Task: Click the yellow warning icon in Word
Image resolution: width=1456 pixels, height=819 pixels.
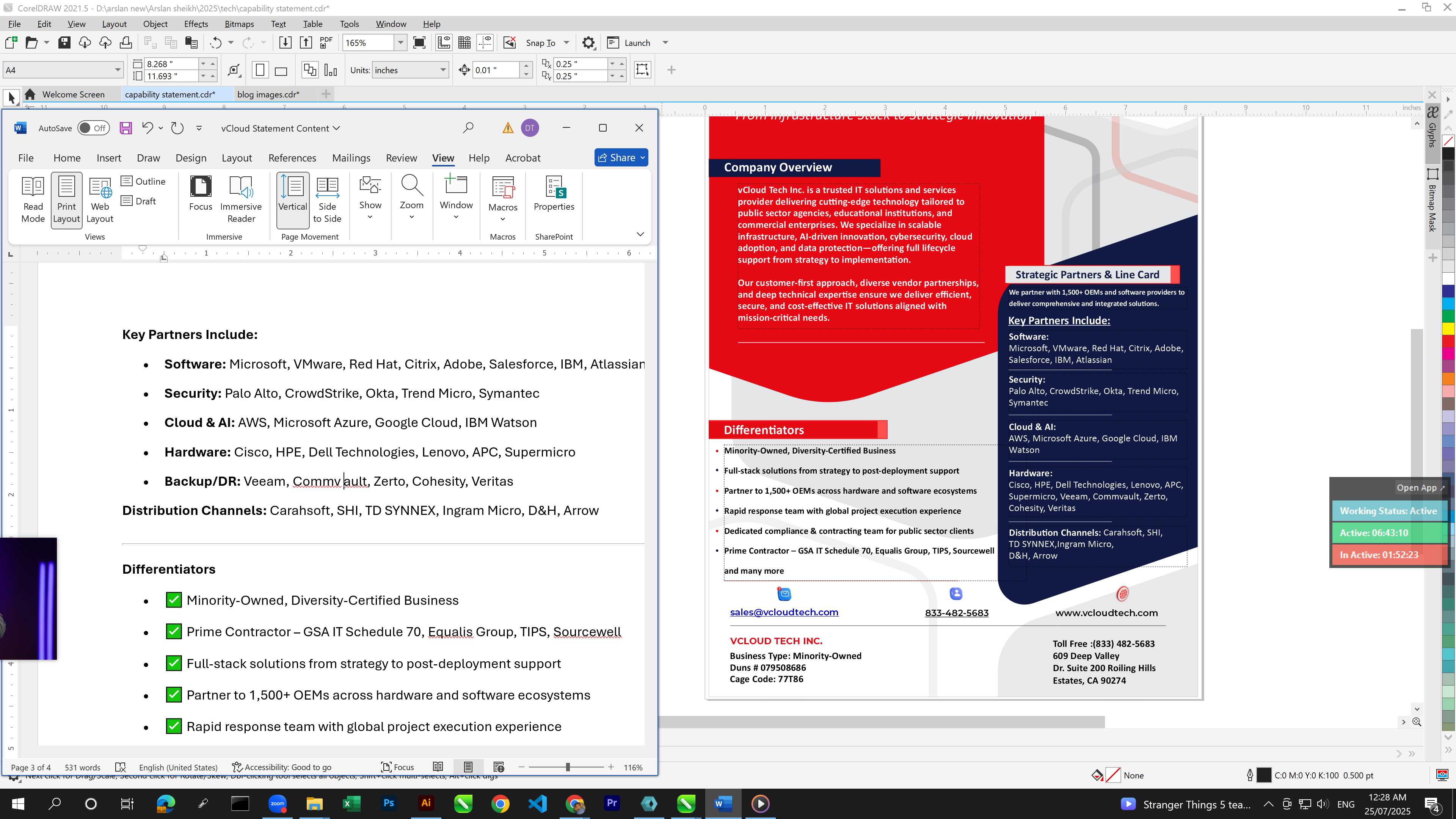Action: tap(508, 128)
